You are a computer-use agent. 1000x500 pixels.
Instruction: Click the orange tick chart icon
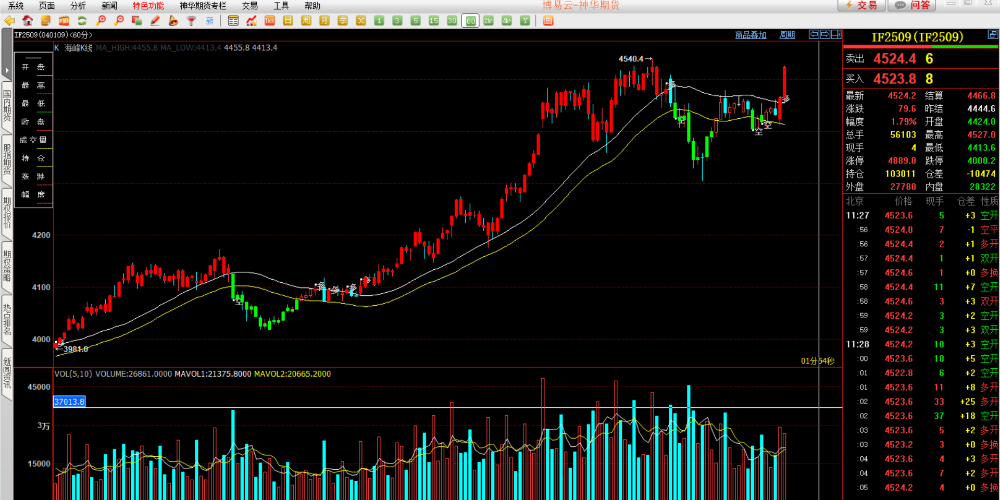(x=269, y=20)
